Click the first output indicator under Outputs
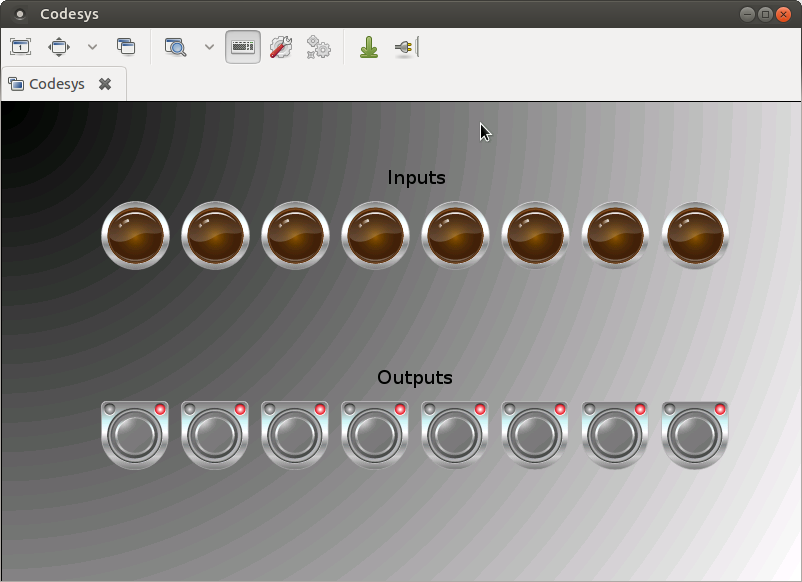This screenshot has height=582, width=802. pos(136,435)
